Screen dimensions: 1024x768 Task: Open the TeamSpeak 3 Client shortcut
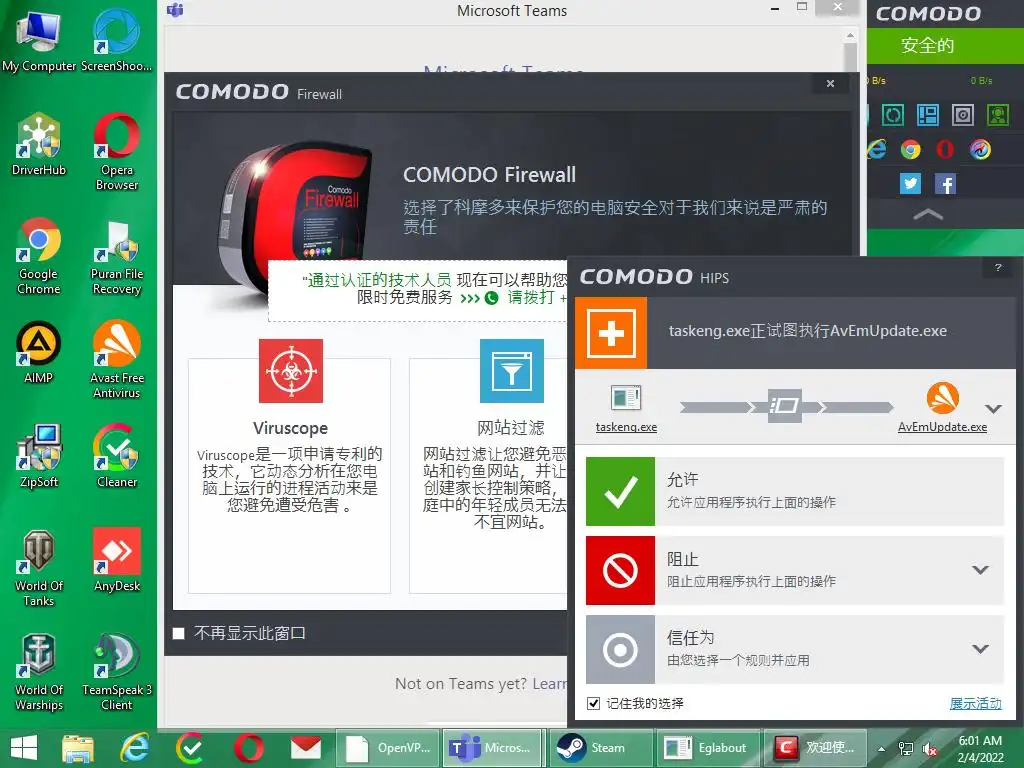116,672
